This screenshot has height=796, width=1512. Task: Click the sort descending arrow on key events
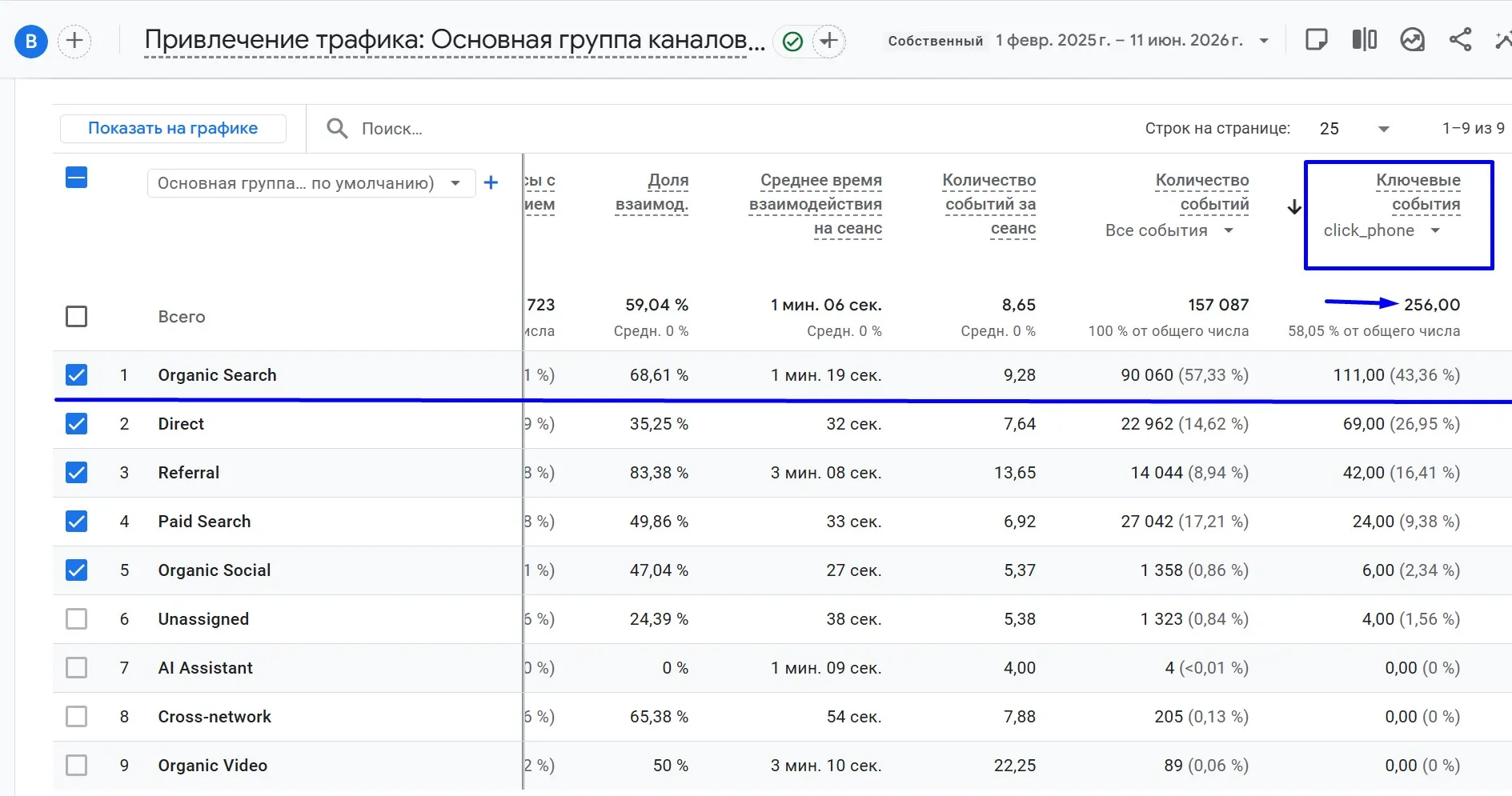point(1294,207)
